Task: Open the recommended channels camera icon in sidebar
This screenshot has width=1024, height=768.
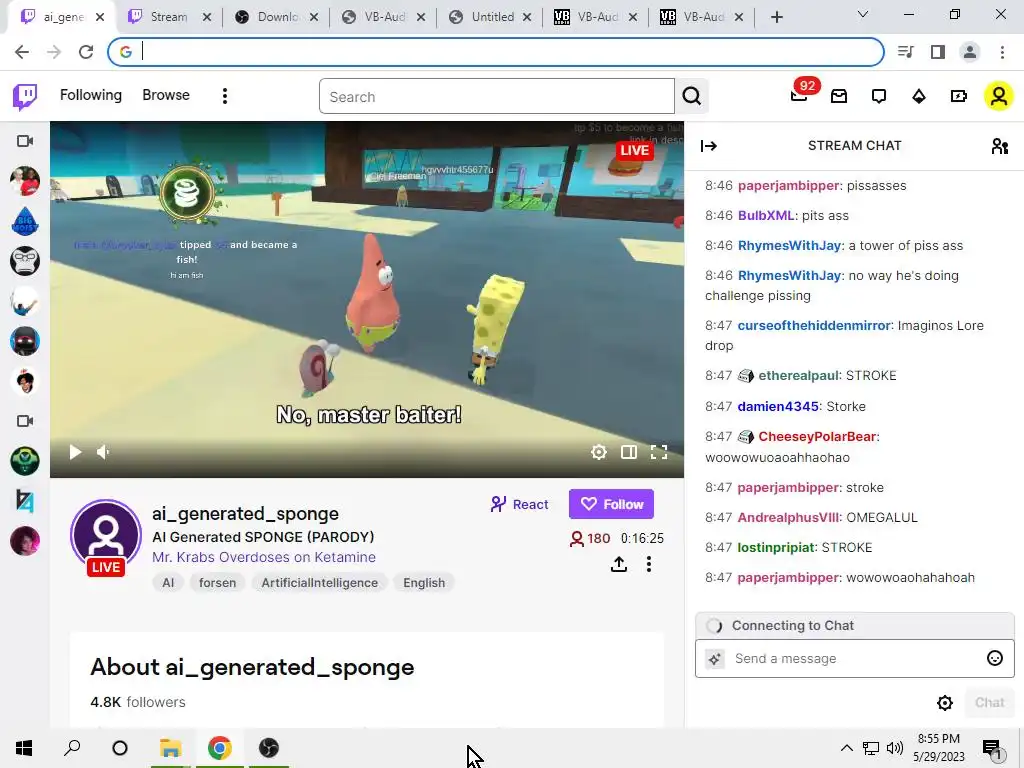Action: [25, 421]
